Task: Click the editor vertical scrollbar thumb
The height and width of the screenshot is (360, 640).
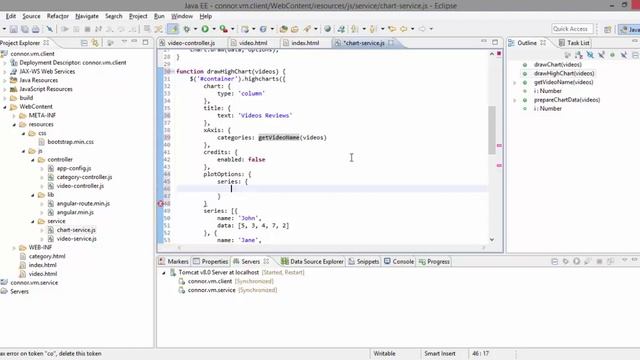Action: click(x=492, y=130)
